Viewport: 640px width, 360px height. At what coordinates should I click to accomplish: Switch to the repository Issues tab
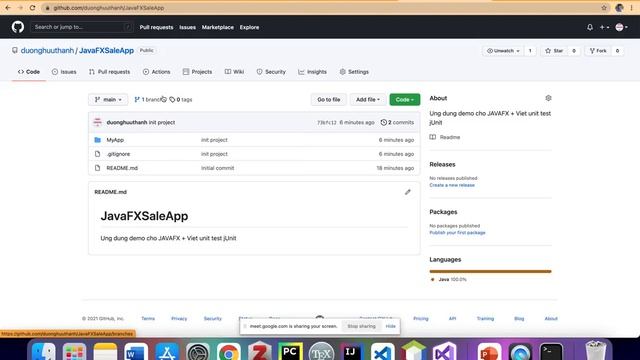tap(64, 72)
